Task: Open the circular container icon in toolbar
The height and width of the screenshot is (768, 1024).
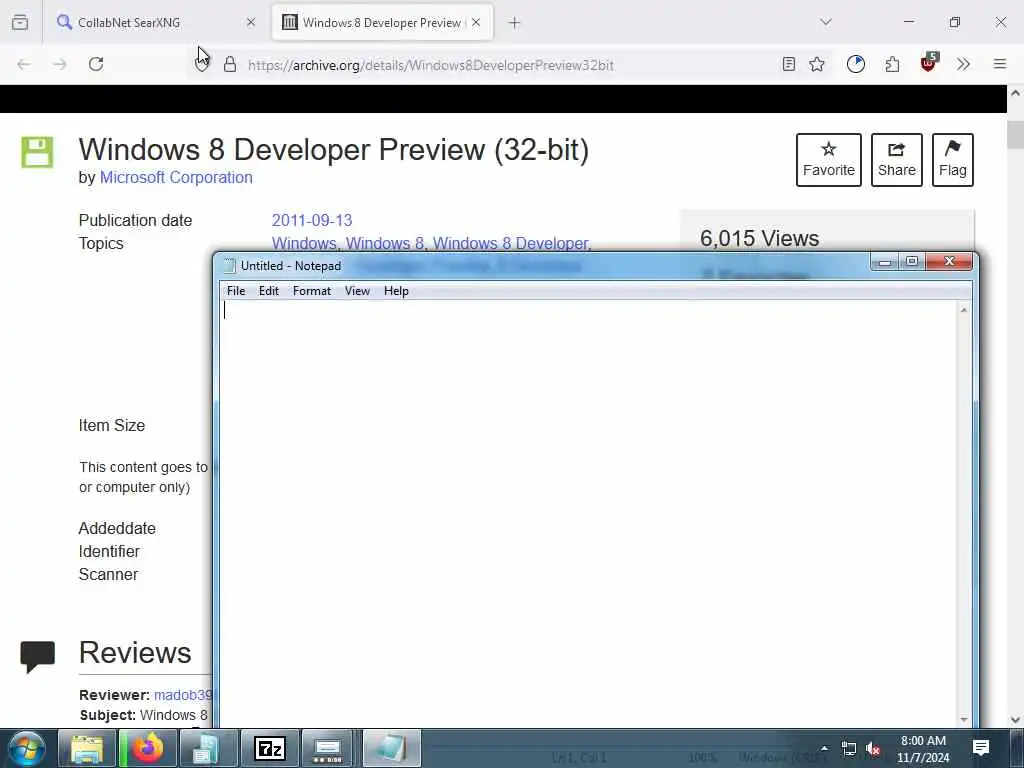Action: [856, 64]
